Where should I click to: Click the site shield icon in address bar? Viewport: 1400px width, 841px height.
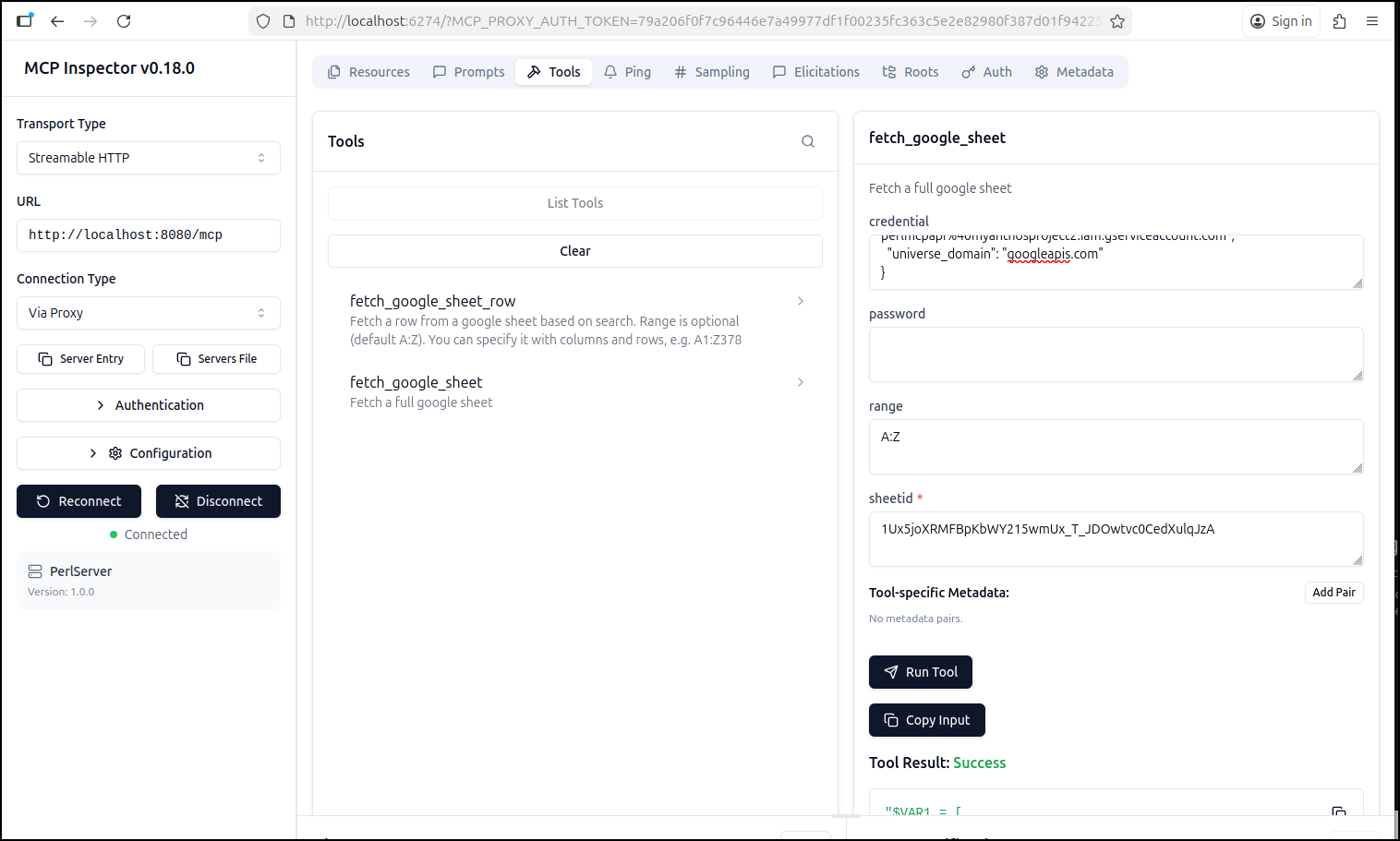tap(263, 21)
